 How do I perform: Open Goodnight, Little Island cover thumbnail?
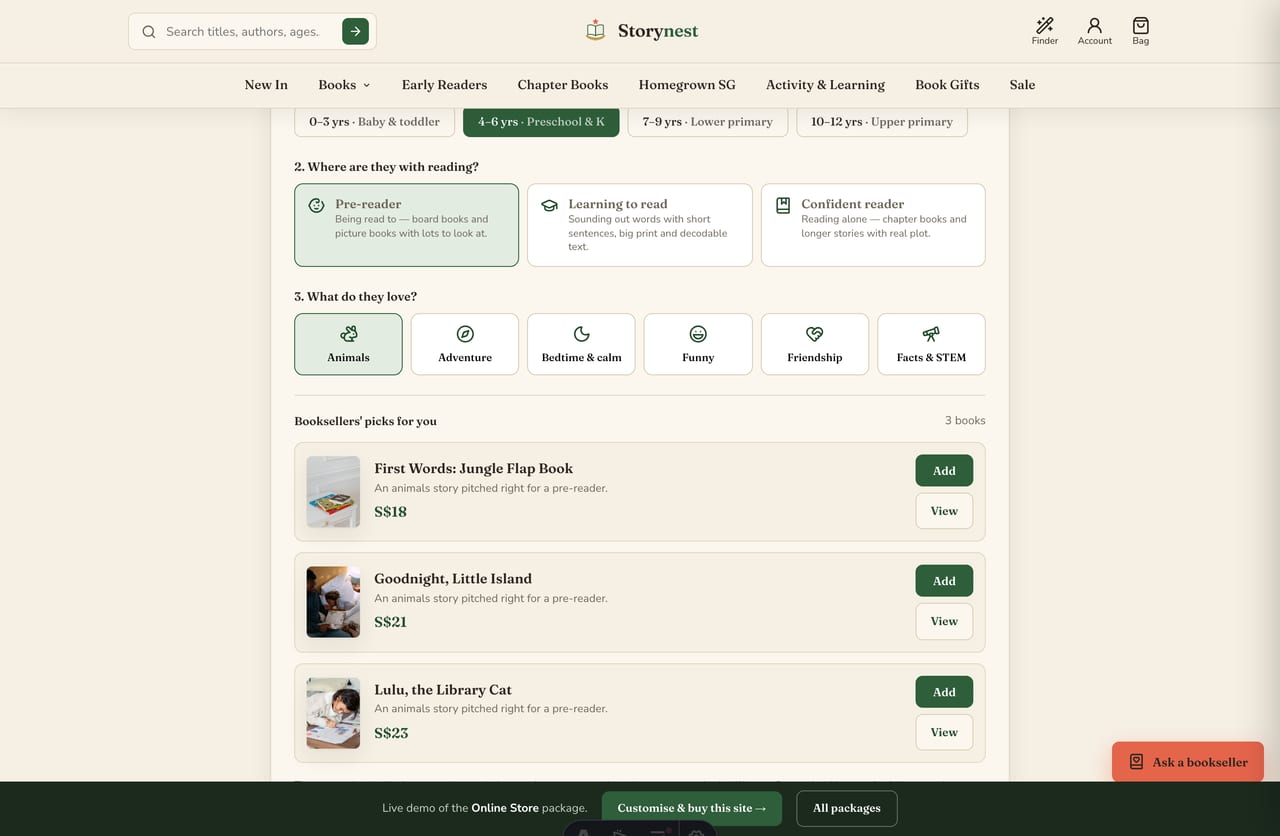333,602
